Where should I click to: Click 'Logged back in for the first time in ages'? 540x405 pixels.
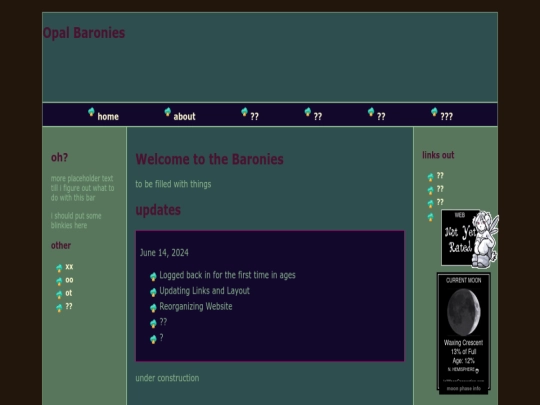227,275
